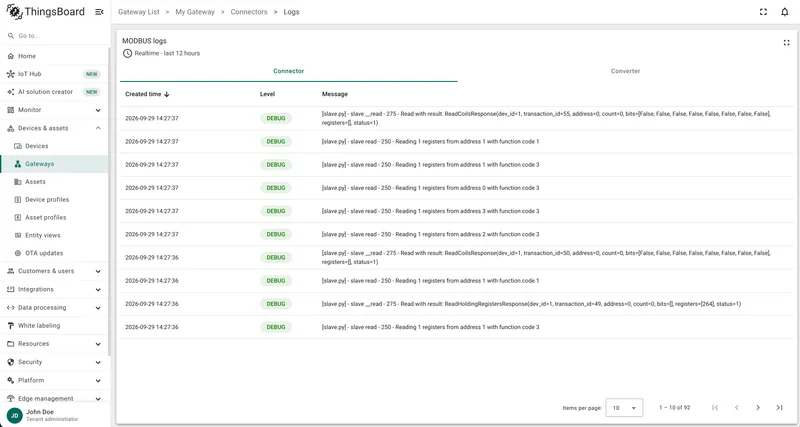Click the NEW badge next to IoT Hub

pyautogui.click(x=92, y=74)
